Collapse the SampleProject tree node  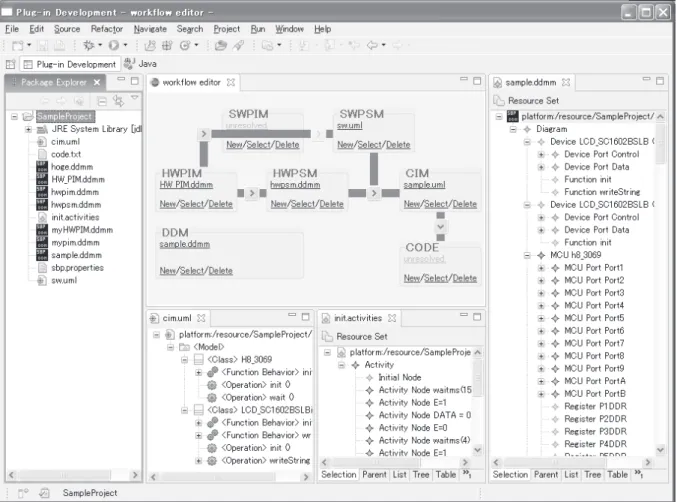(15, 117)
